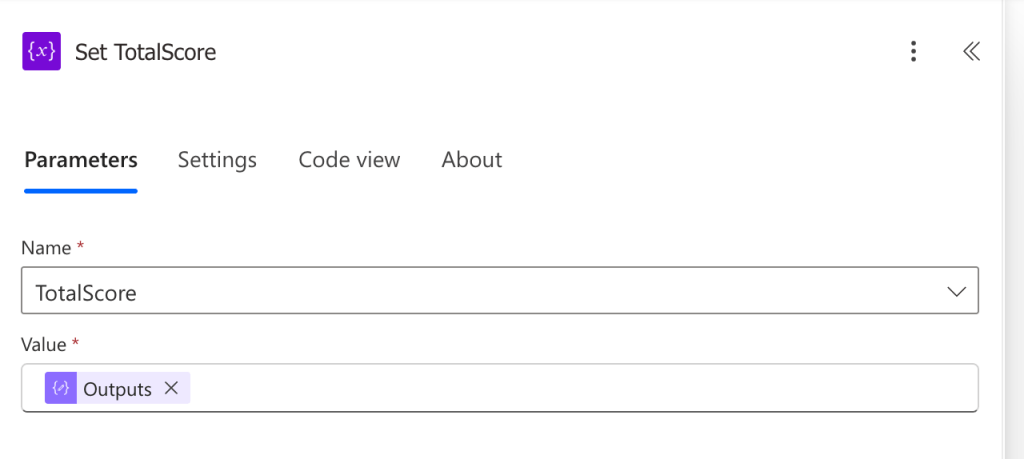Viewport: 1024px width, 459px height.
Task: Click empty area in the Value field
Action: 580,389
